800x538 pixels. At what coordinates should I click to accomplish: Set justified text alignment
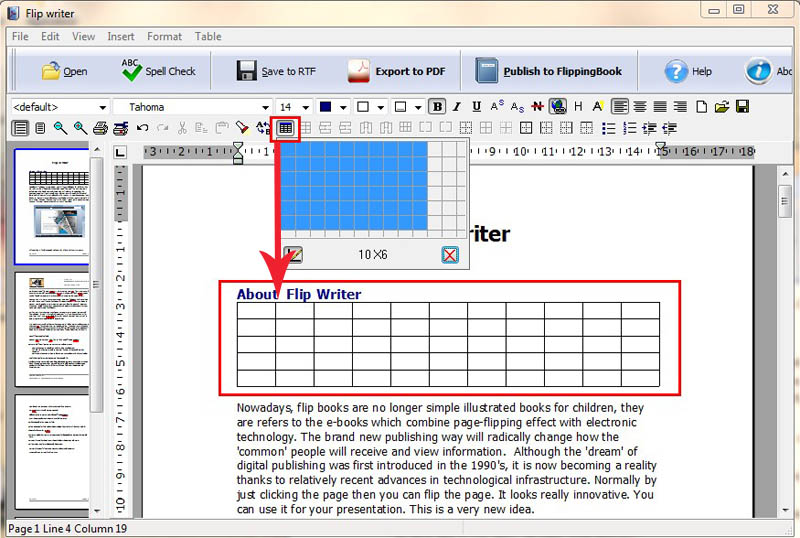(660, 107)
